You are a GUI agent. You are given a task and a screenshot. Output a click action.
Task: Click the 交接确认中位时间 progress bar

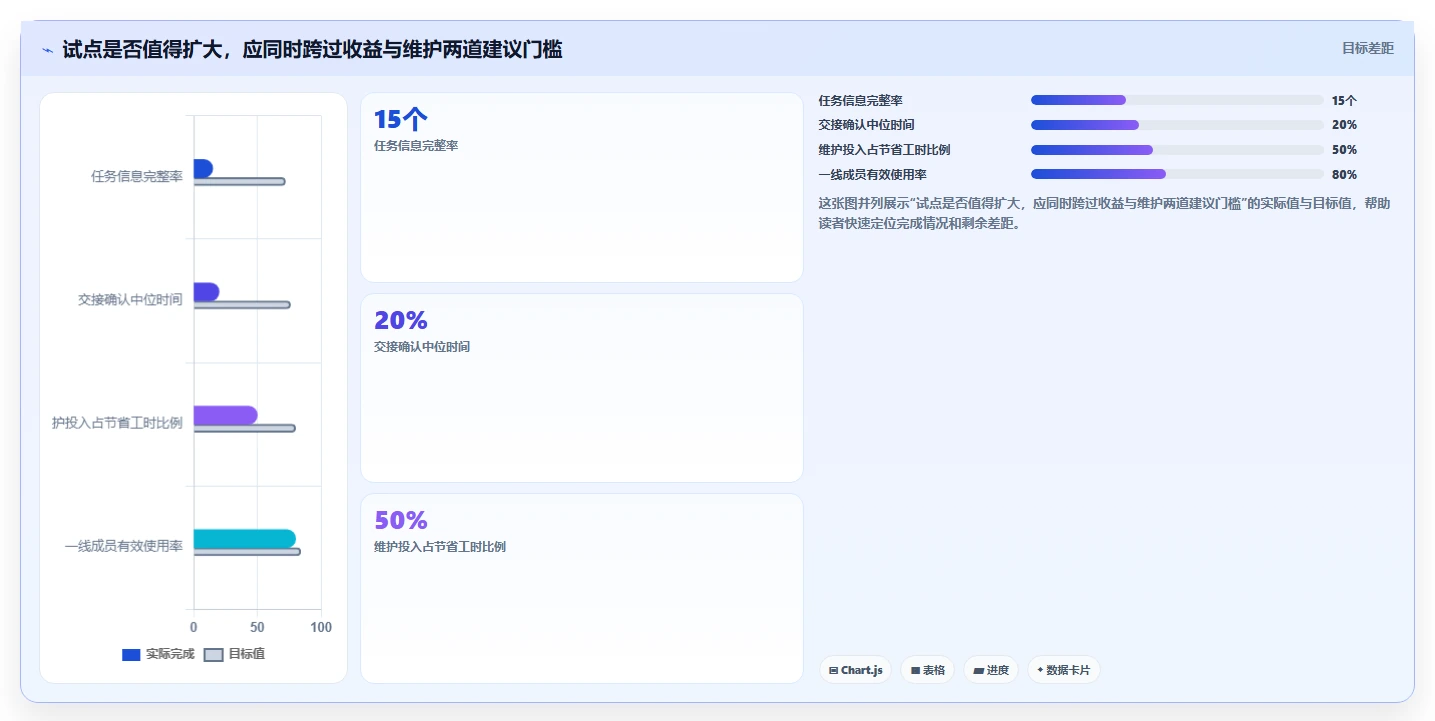(x=1177, y=125)
